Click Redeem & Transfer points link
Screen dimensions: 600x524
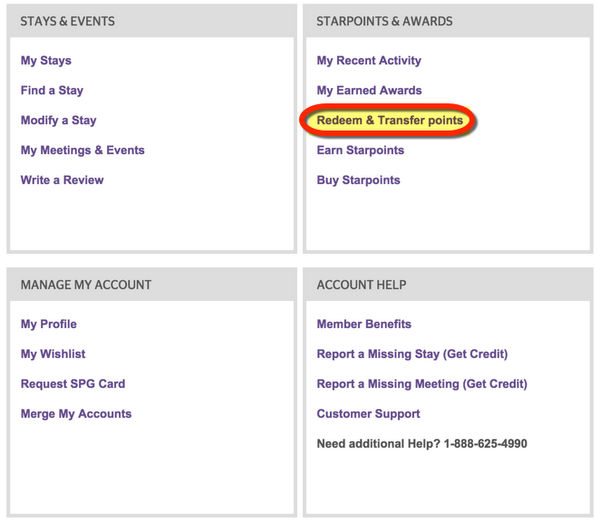click(390, 120)
